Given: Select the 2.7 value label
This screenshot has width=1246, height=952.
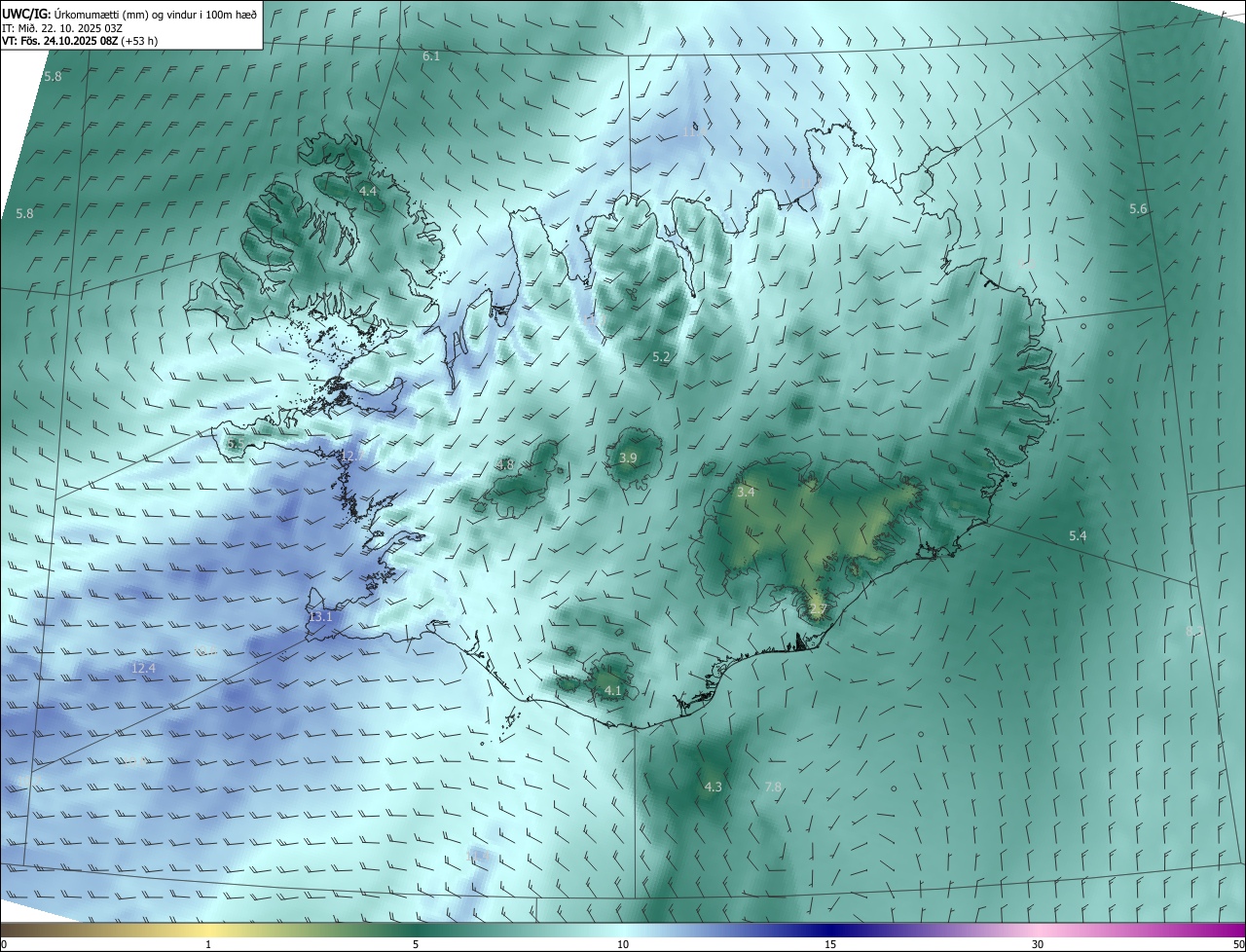Looking at the screenshot, I should point(818,610).
